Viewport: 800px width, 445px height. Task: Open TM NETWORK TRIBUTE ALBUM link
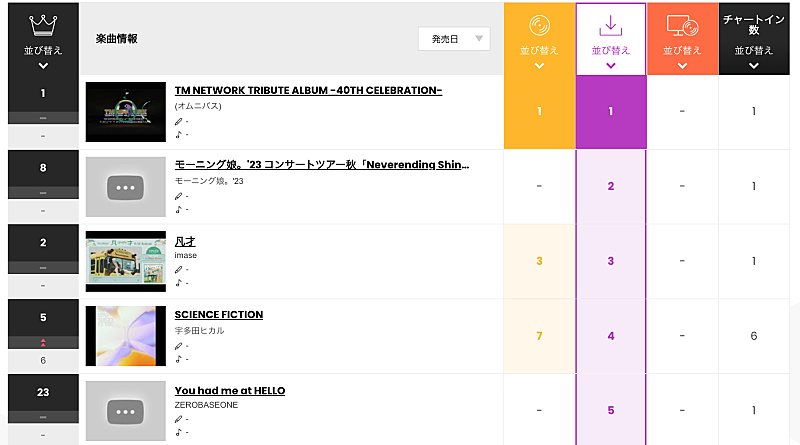pos(308,90)
